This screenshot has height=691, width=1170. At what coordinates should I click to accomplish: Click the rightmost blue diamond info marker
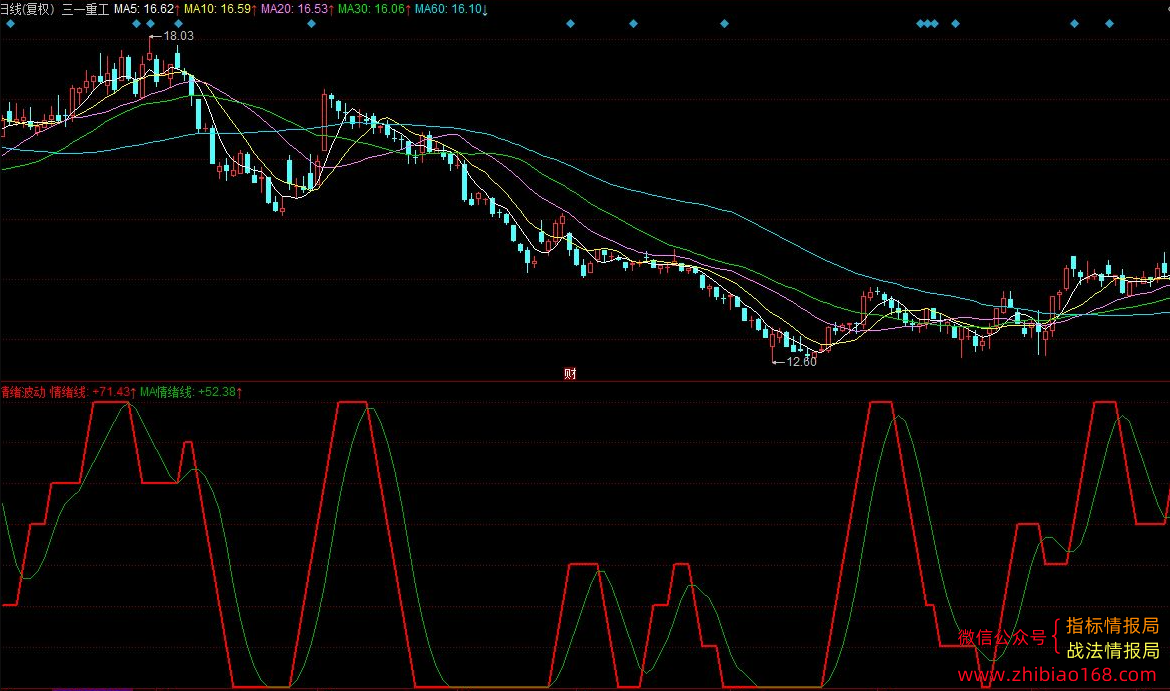coord(1109,24)
